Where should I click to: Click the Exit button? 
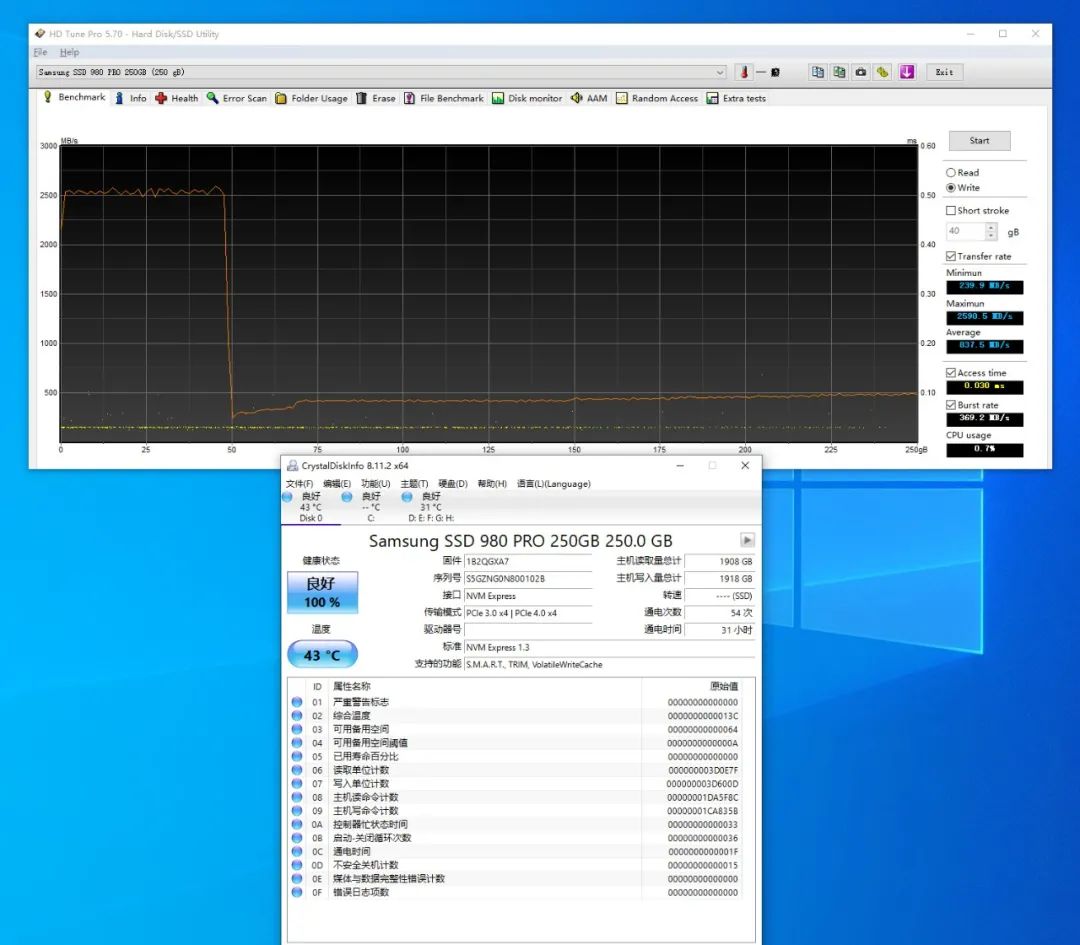coord(944,72)
